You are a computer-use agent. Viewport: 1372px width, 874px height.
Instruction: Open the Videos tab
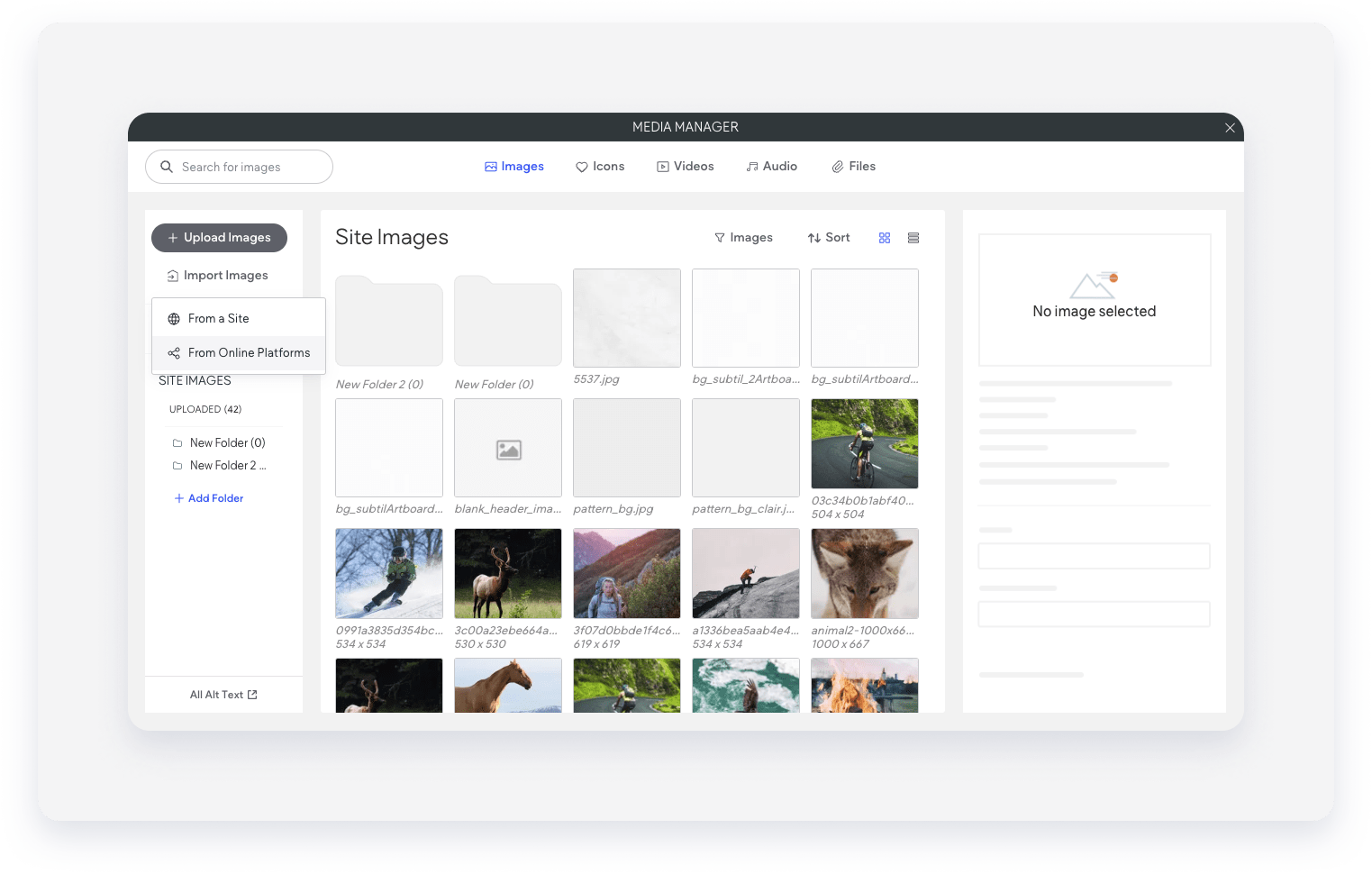click(x=686, y=167)
